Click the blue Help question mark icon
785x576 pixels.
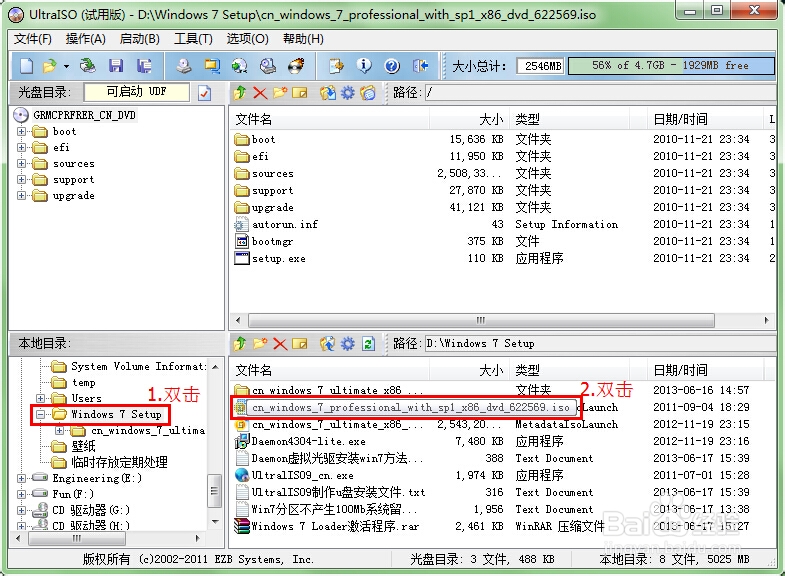tap(392, 66)
